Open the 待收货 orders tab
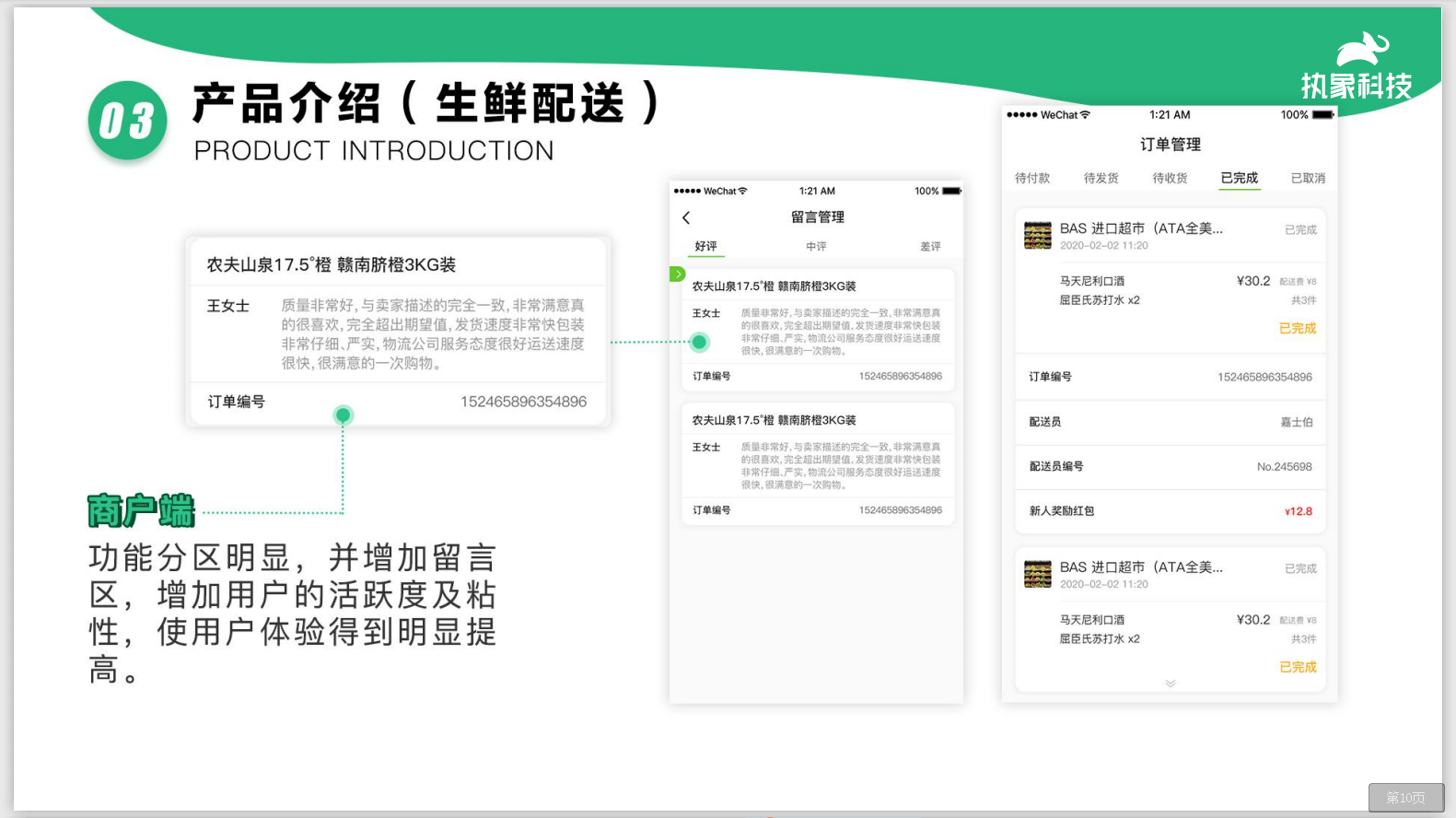Image resolution: width=1456 pixels, height=818 pixels. click(1170, 179)
